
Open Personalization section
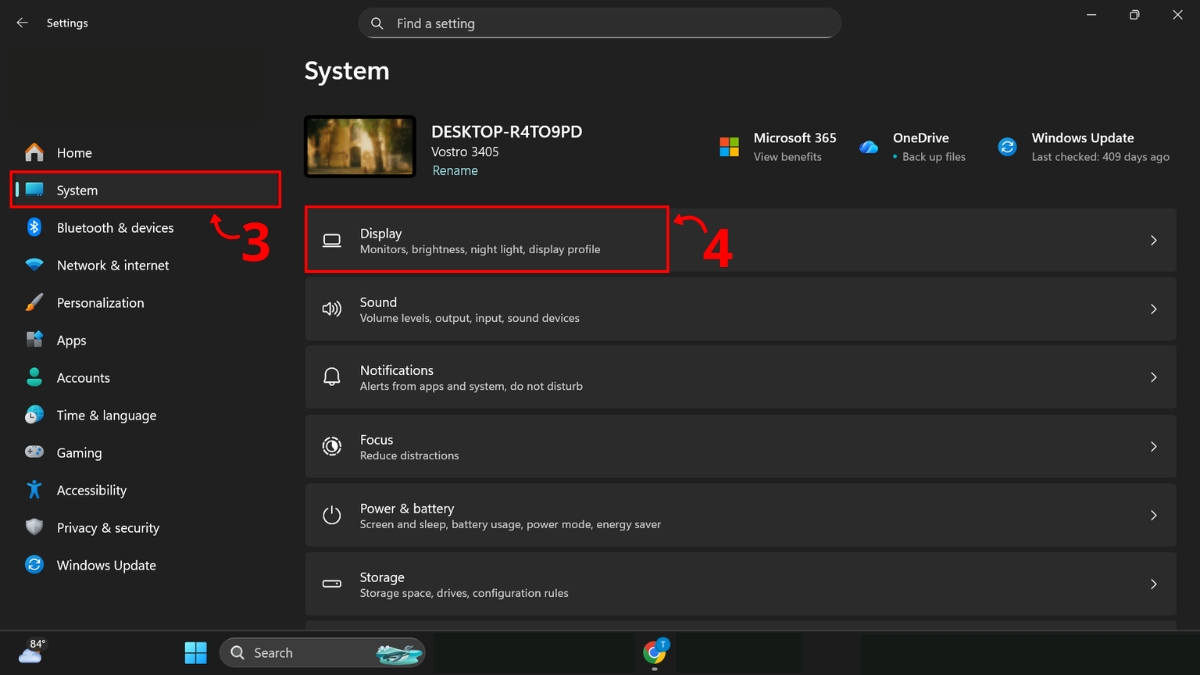pyautogui.click(x=100, y=303)
